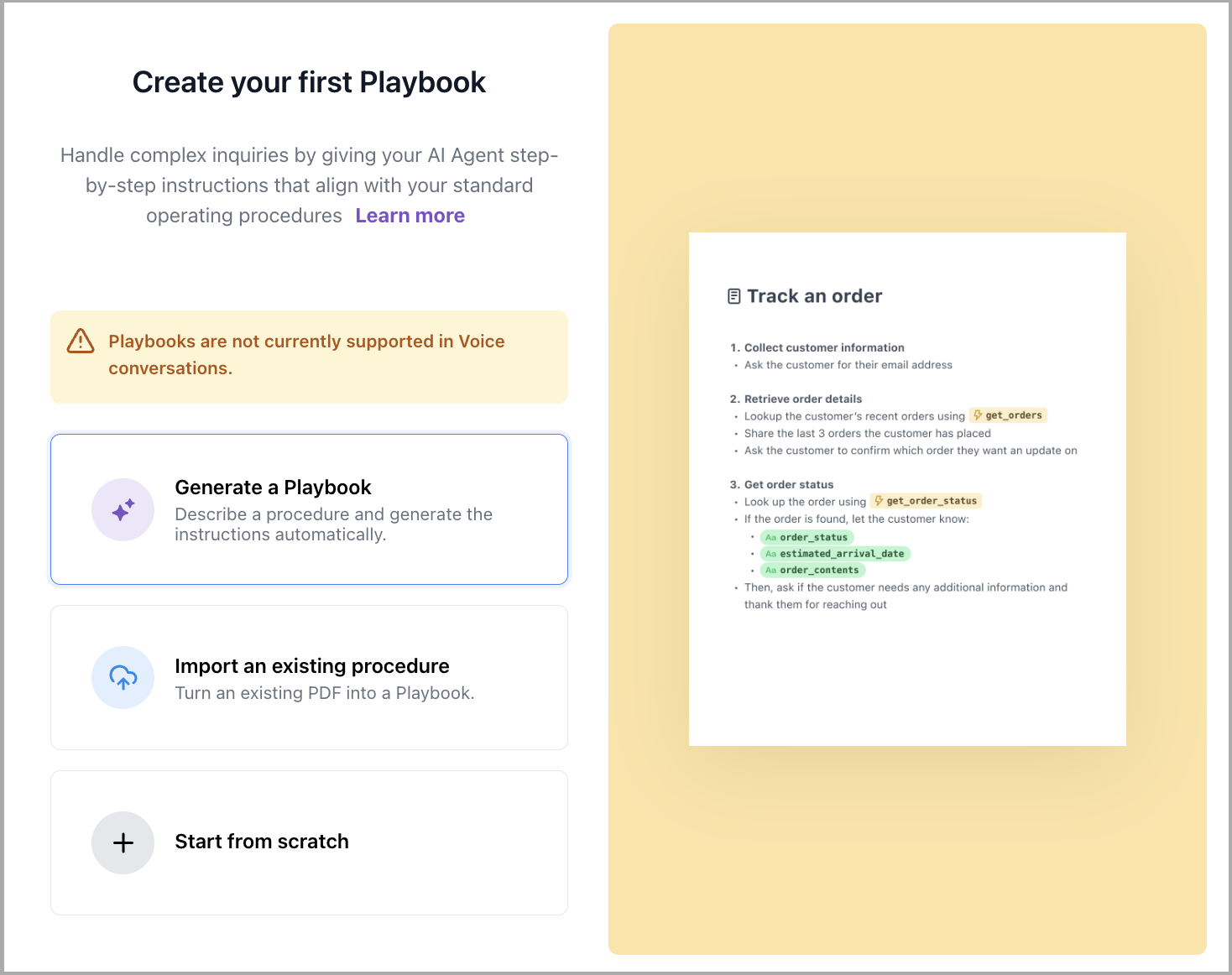The width and height of the screenshot is (1232, 975).
Task: Expand the Get order status step
Action: point(788,484)
